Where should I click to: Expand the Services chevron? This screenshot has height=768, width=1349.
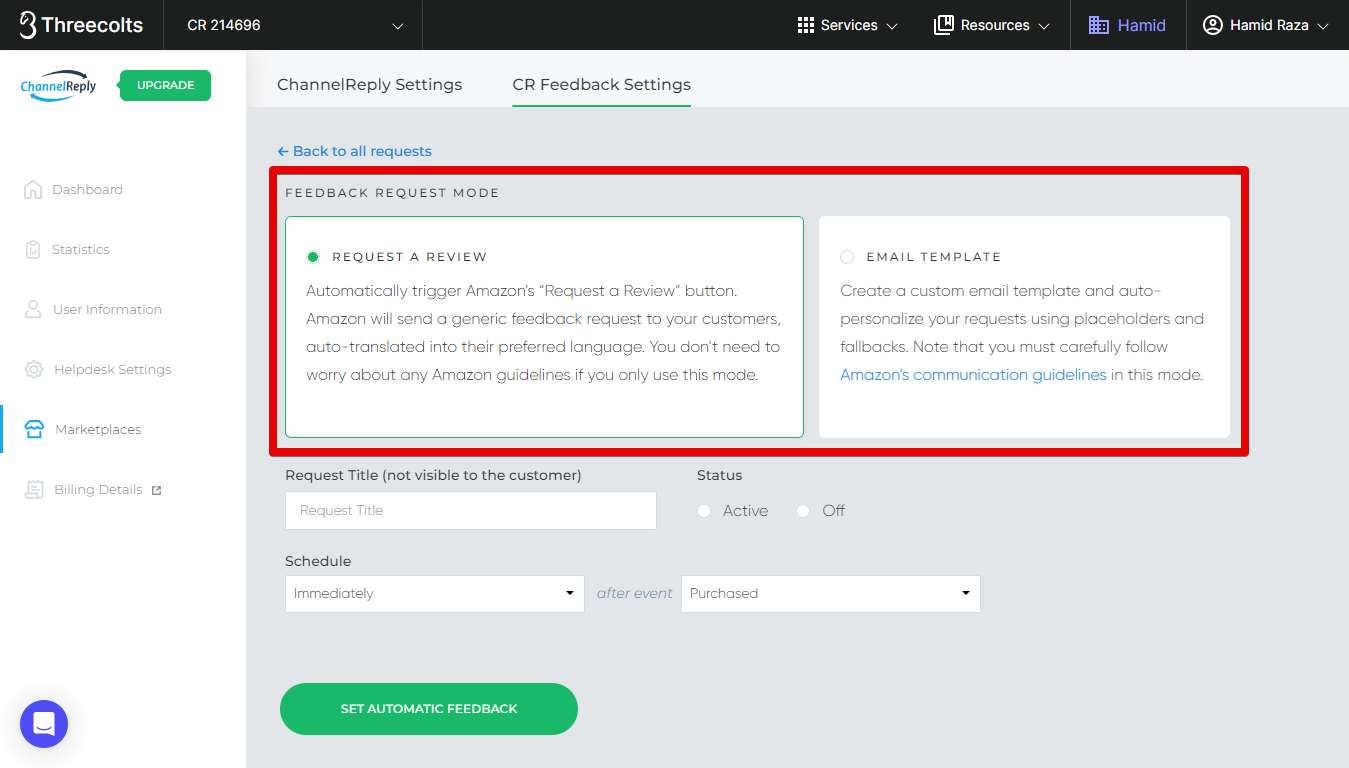tap(892, 26)
